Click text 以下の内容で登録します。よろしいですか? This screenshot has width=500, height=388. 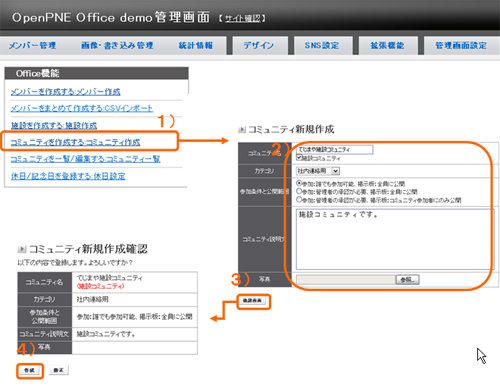tap(75, 263)
